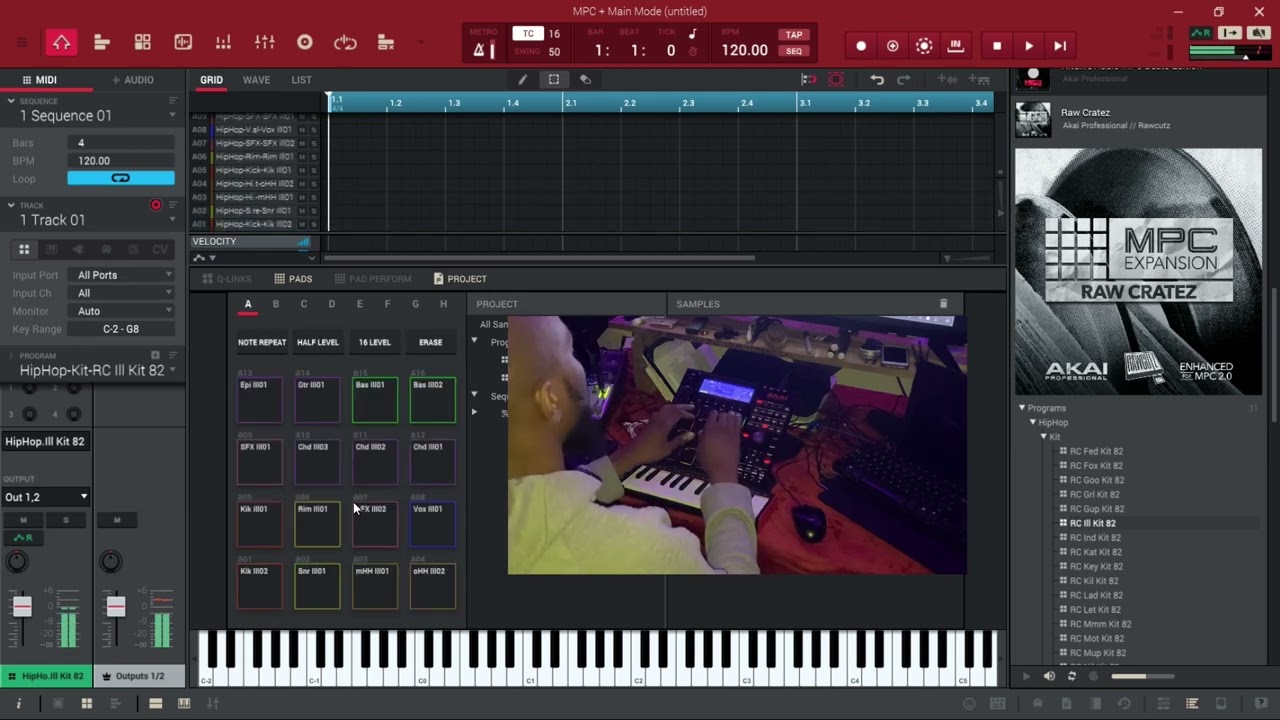Start recording with the record button
This screenshot has height=720, width=1280.
click(861, 46)
